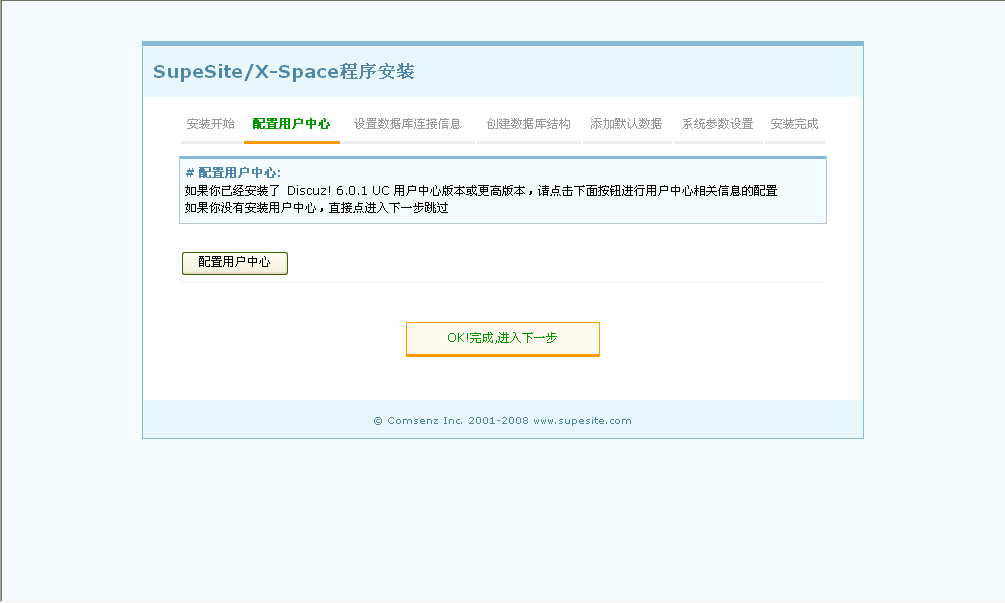Click the 安装完成 step tab
Screen dimensions: 1005x603
pyautogui.click(x=795, y=124)
